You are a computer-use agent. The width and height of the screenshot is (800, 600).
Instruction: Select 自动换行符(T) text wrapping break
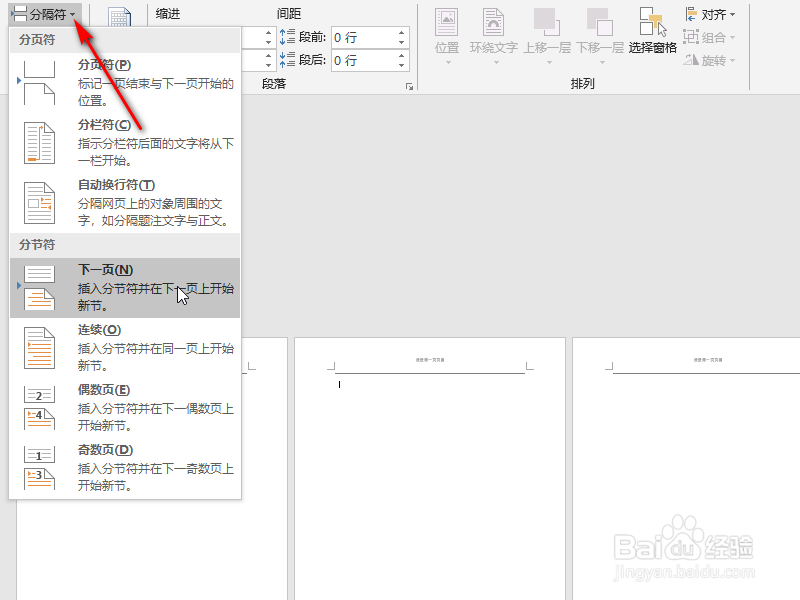click(x=125, y=203)
